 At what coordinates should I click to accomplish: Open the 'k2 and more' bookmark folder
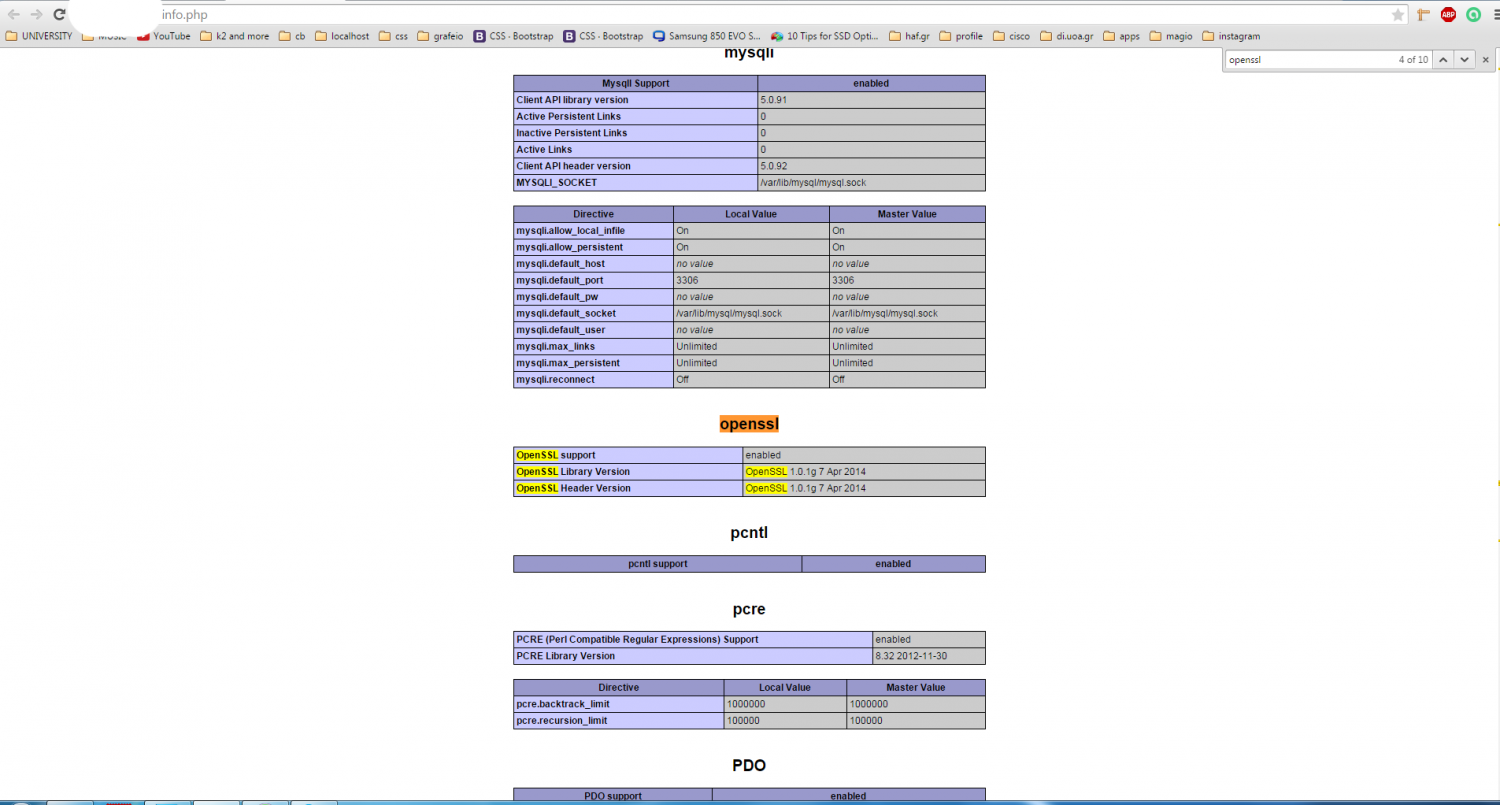[x=235, y=36]
